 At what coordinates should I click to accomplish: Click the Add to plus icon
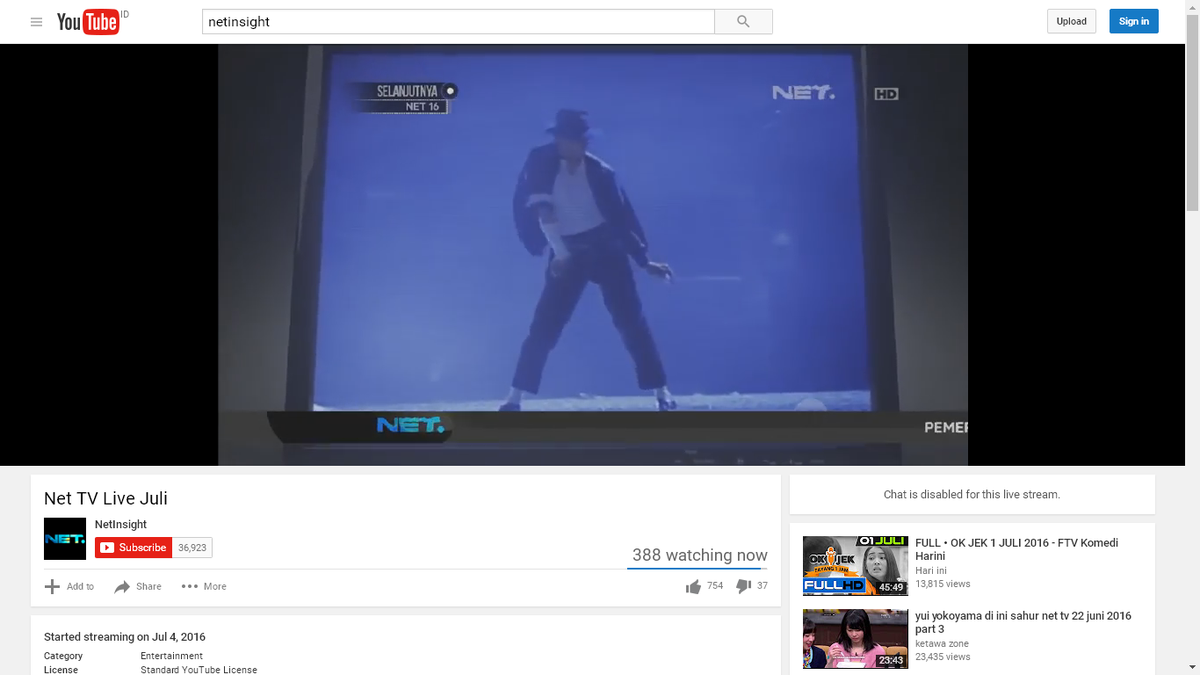[x=53, y=586]
